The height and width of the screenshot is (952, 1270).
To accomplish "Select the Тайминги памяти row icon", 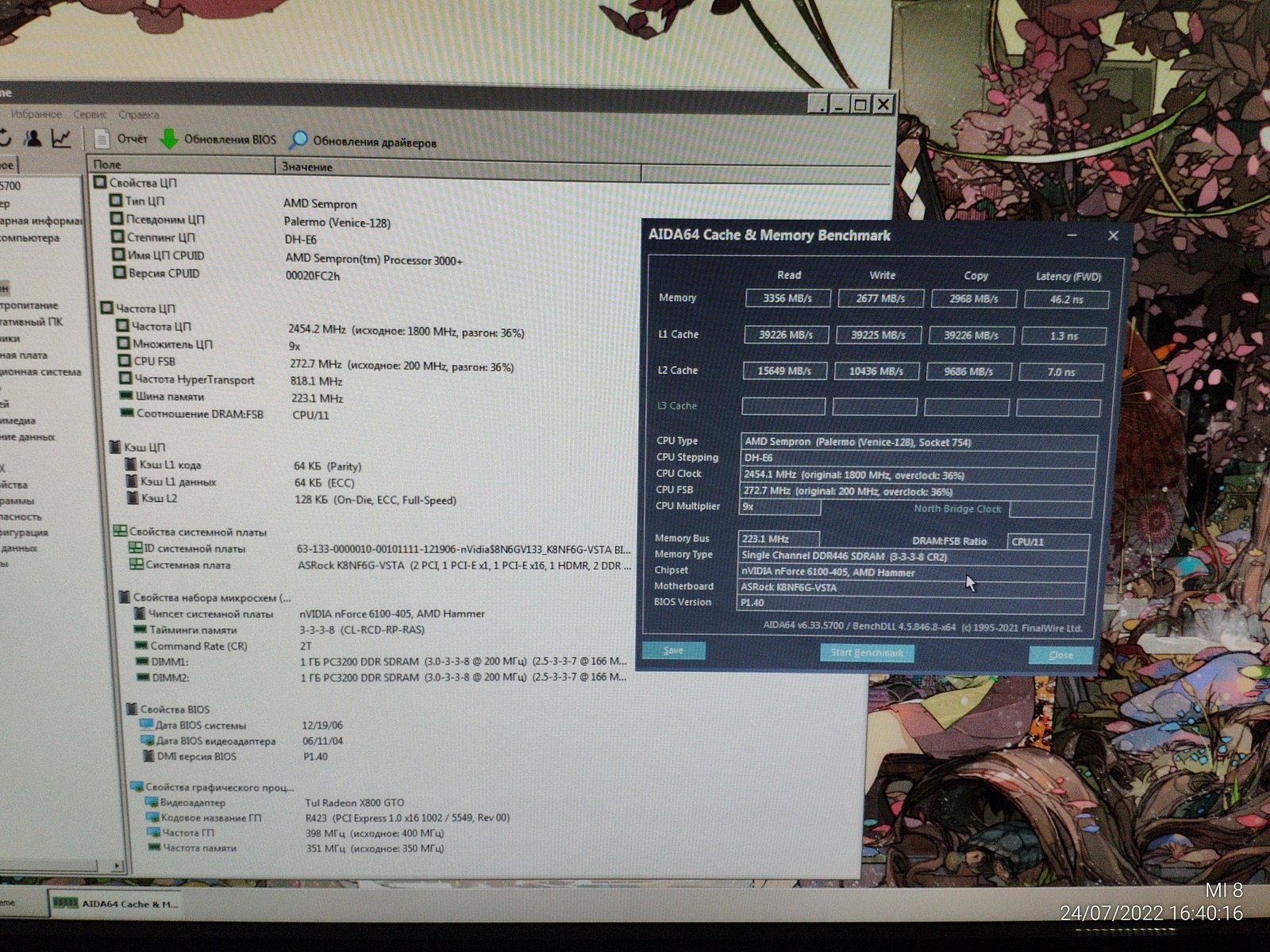I will click(x=142, y=629).
